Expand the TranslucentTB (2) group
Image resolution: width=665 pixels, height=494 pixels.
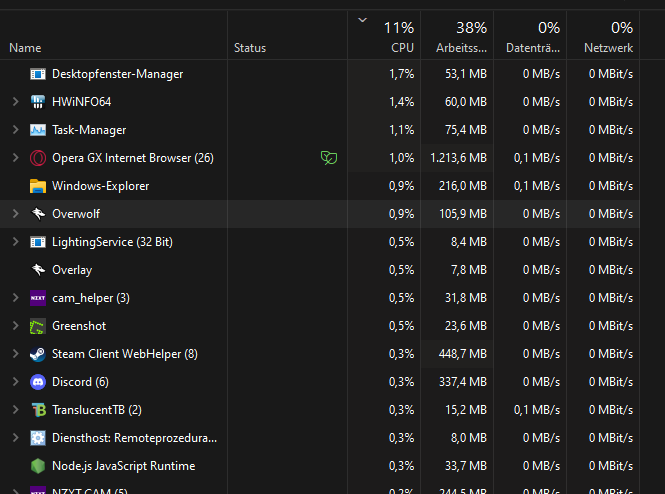[16, 410]
